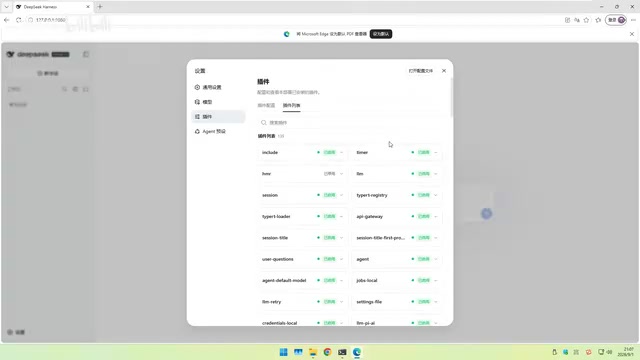Expand the api-gateway plugin chevron
The width and height of the screenshot is (640, 360).
436,216
